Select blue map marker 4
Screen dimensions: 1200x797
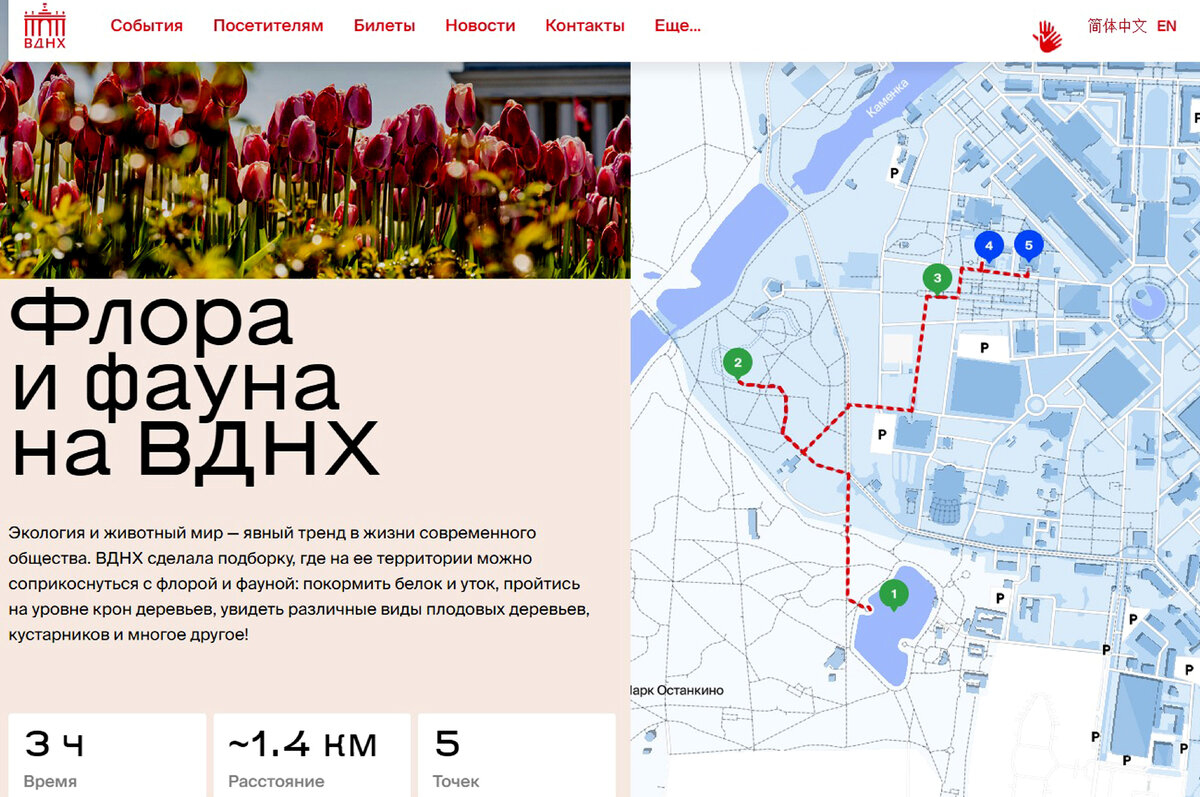(x=988, y=246)
